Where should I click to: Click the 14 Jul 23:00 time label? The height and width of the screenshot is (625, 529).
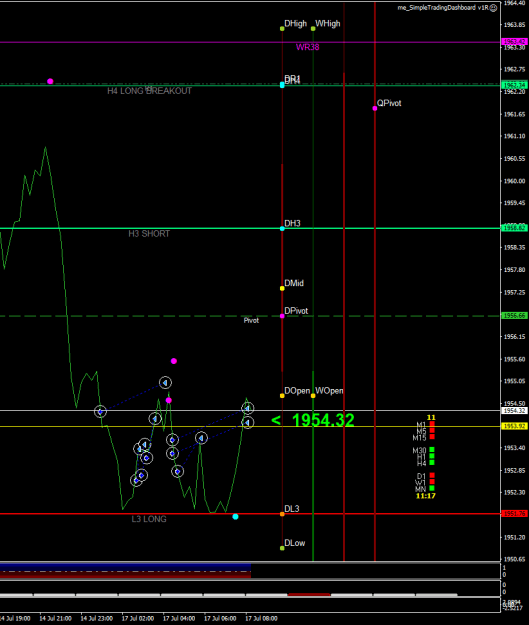[96, 618]
